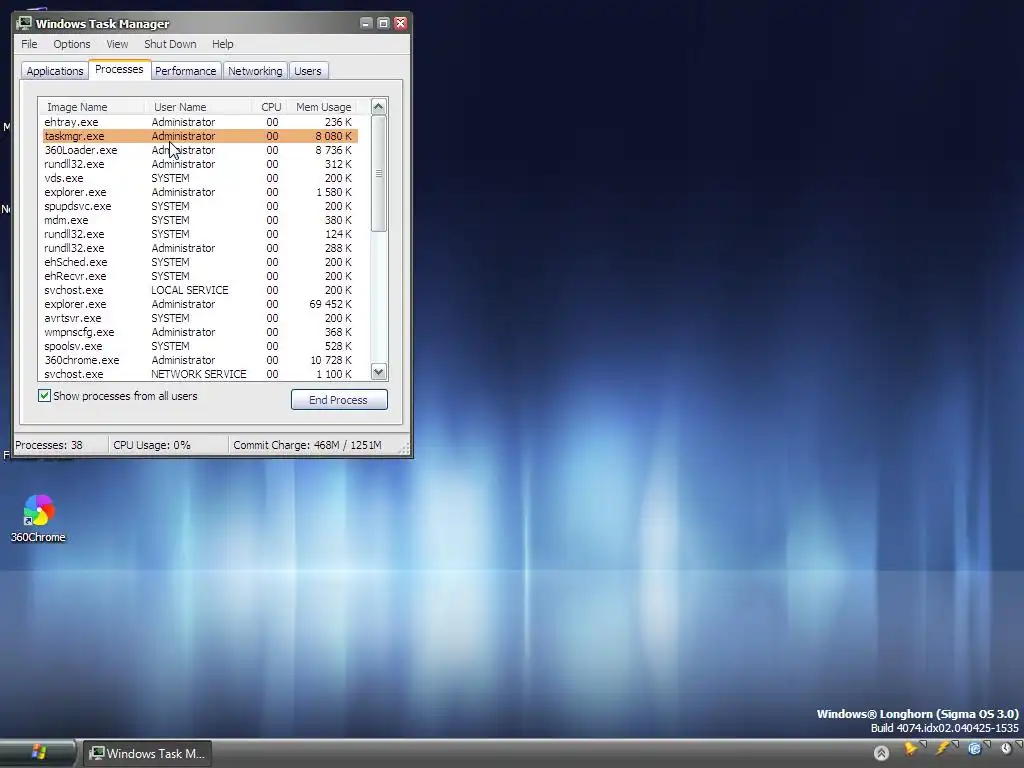Screen dimensions: 1024x768
Task: Click the clock tray icon
Action: click(1006, 750)
